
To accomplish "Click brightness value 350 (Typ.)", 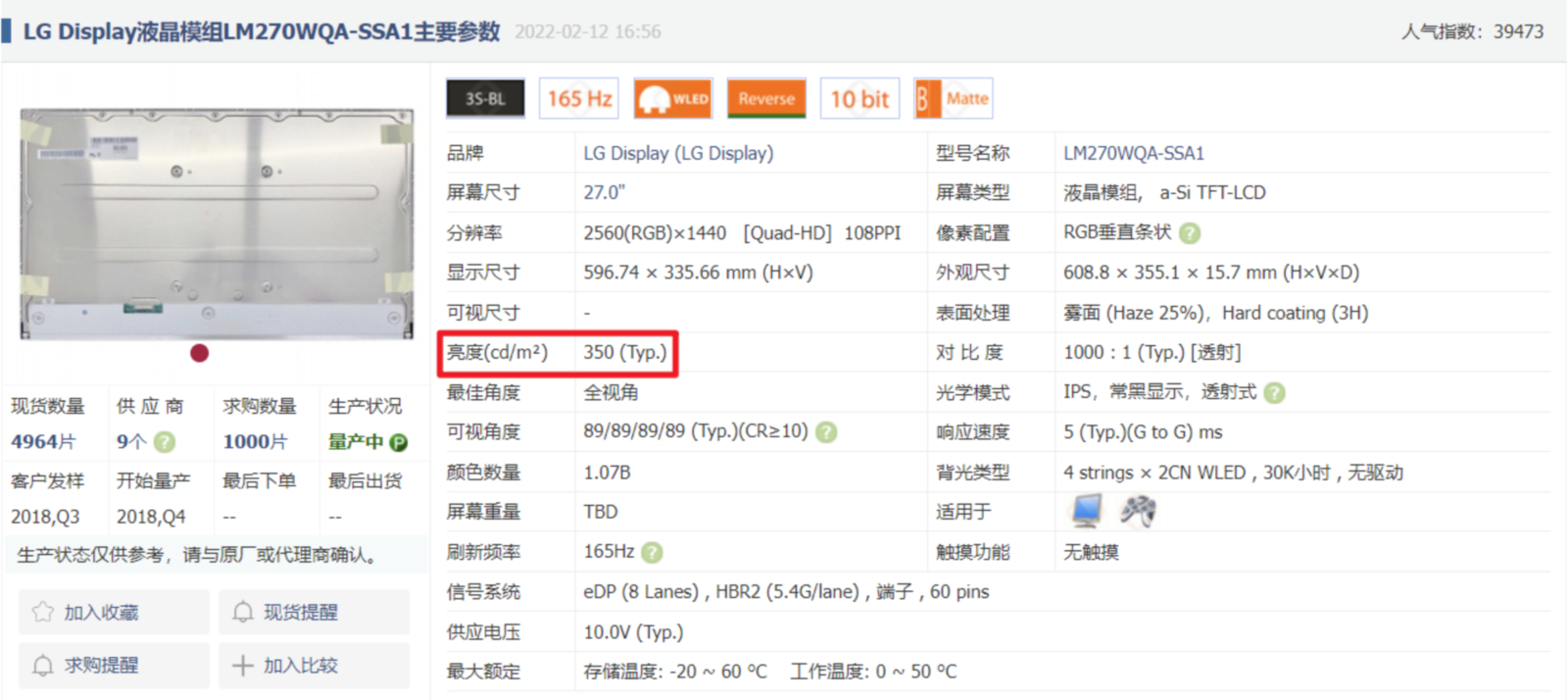I will click(624, 353).
